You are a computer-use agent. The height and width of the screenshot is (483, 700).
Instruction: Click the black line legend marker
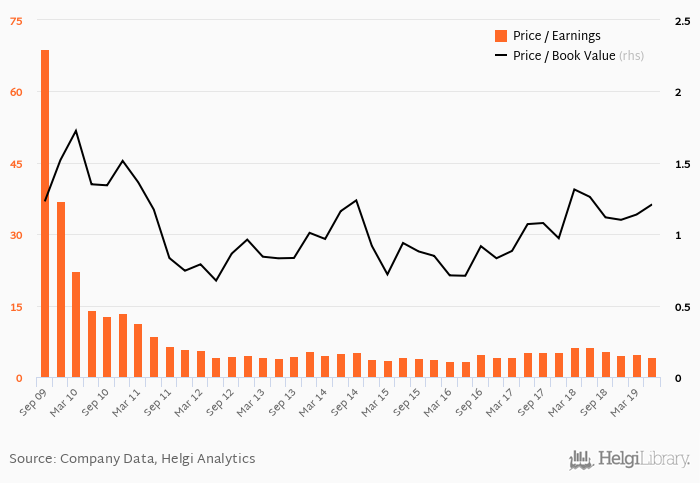pos(501,55)
